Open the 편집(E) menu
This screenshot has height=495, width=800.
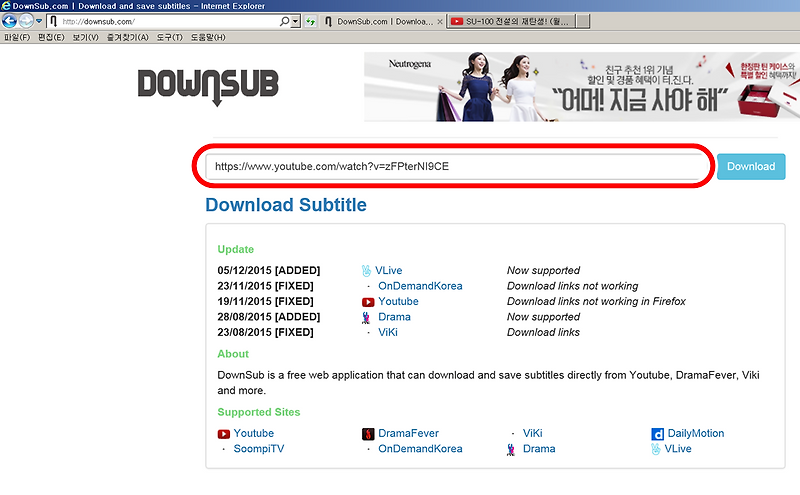[x=51, y=37]
